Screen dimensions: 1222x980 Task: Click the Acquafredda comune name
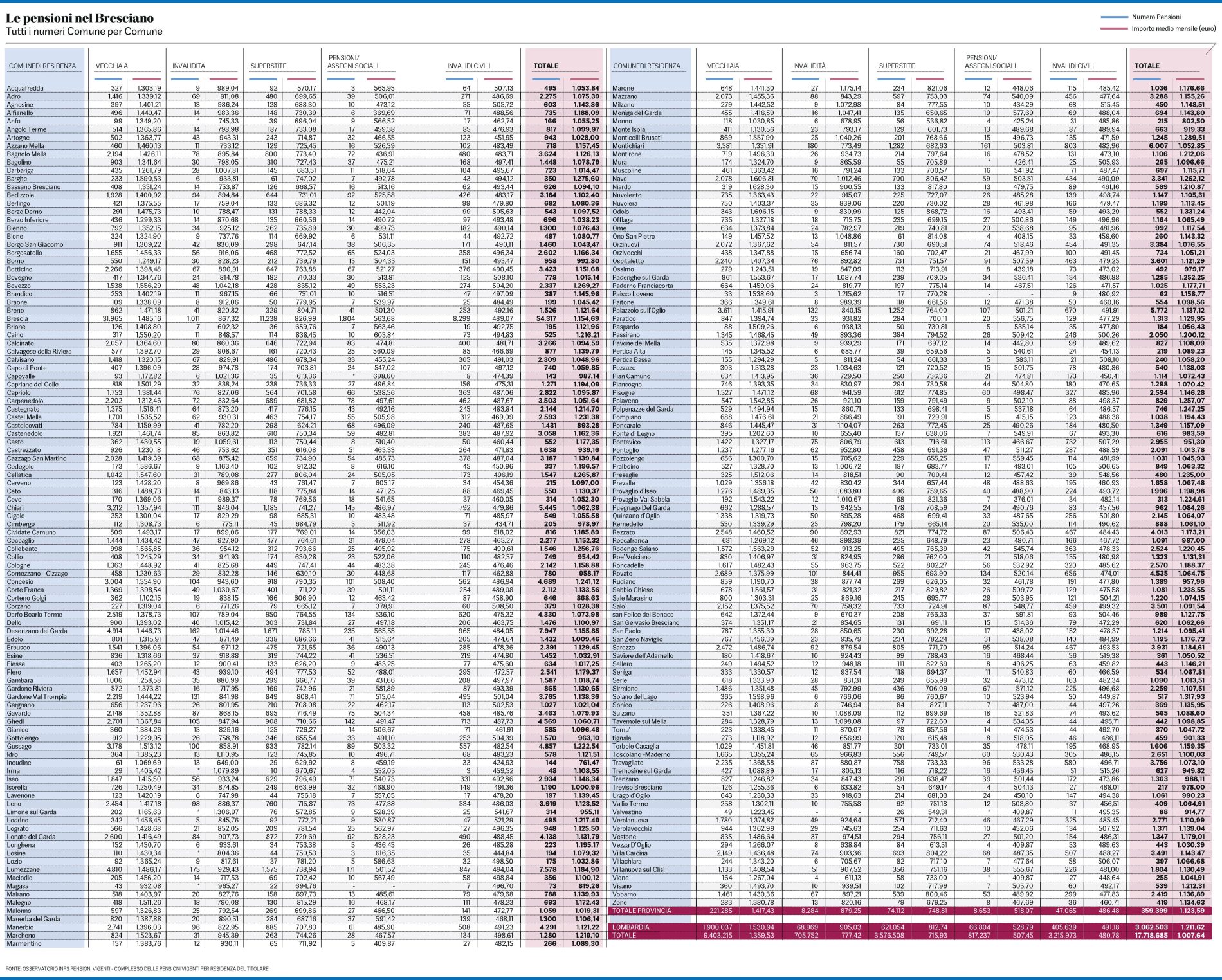pyautogui.click(x=25, y=88)
